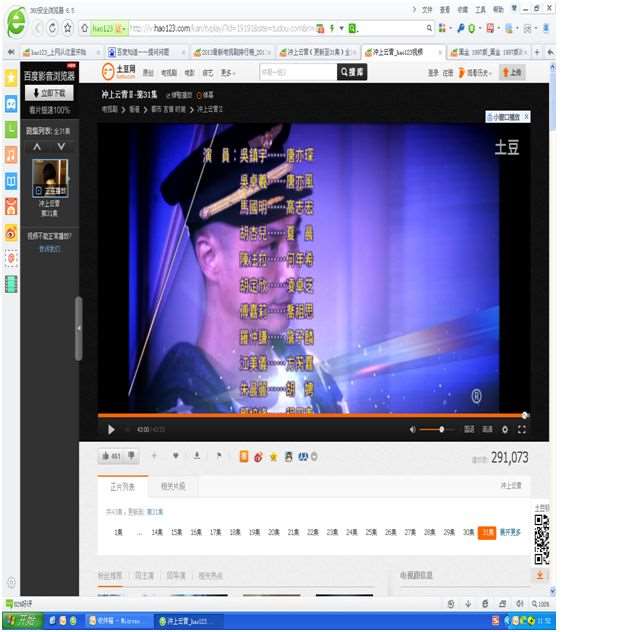Open episode 30集 link
This screenshot has height=632, width=640.
click(469, 532)
